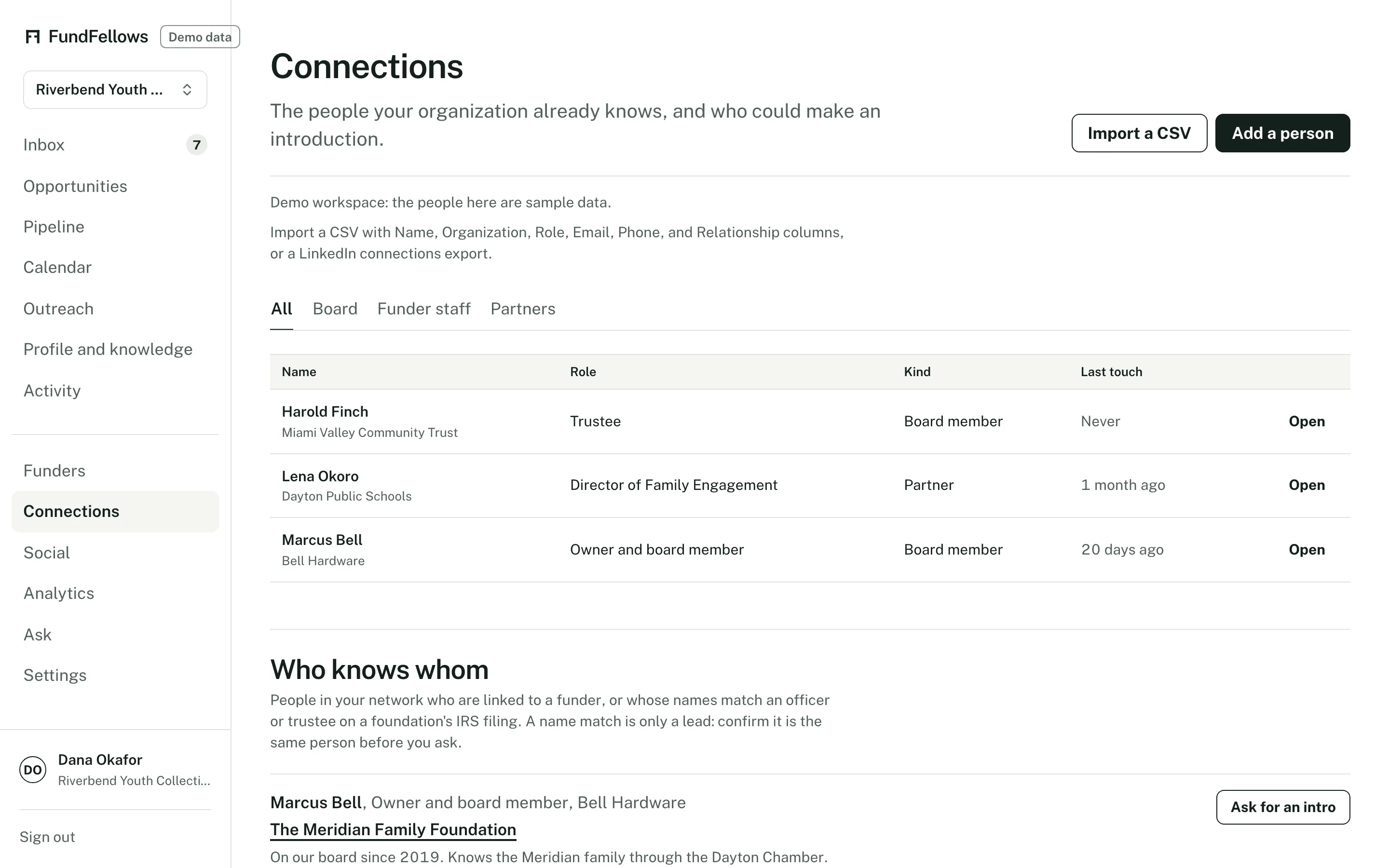Open Settings in the sidebar
This screenshot has height=868, width=1389.
[x=115, y=675]
